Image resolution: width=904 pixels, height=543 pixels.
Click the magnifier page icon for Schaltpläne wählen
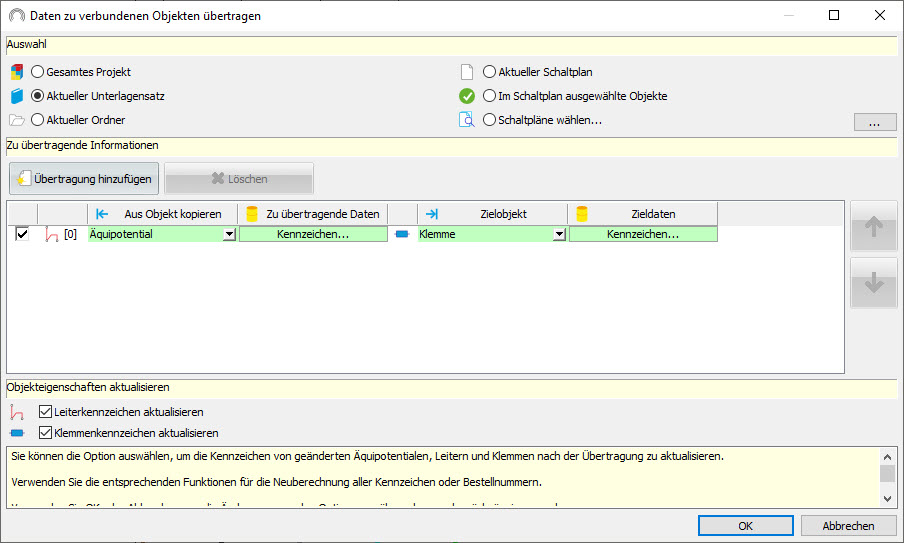pos(466,120)
